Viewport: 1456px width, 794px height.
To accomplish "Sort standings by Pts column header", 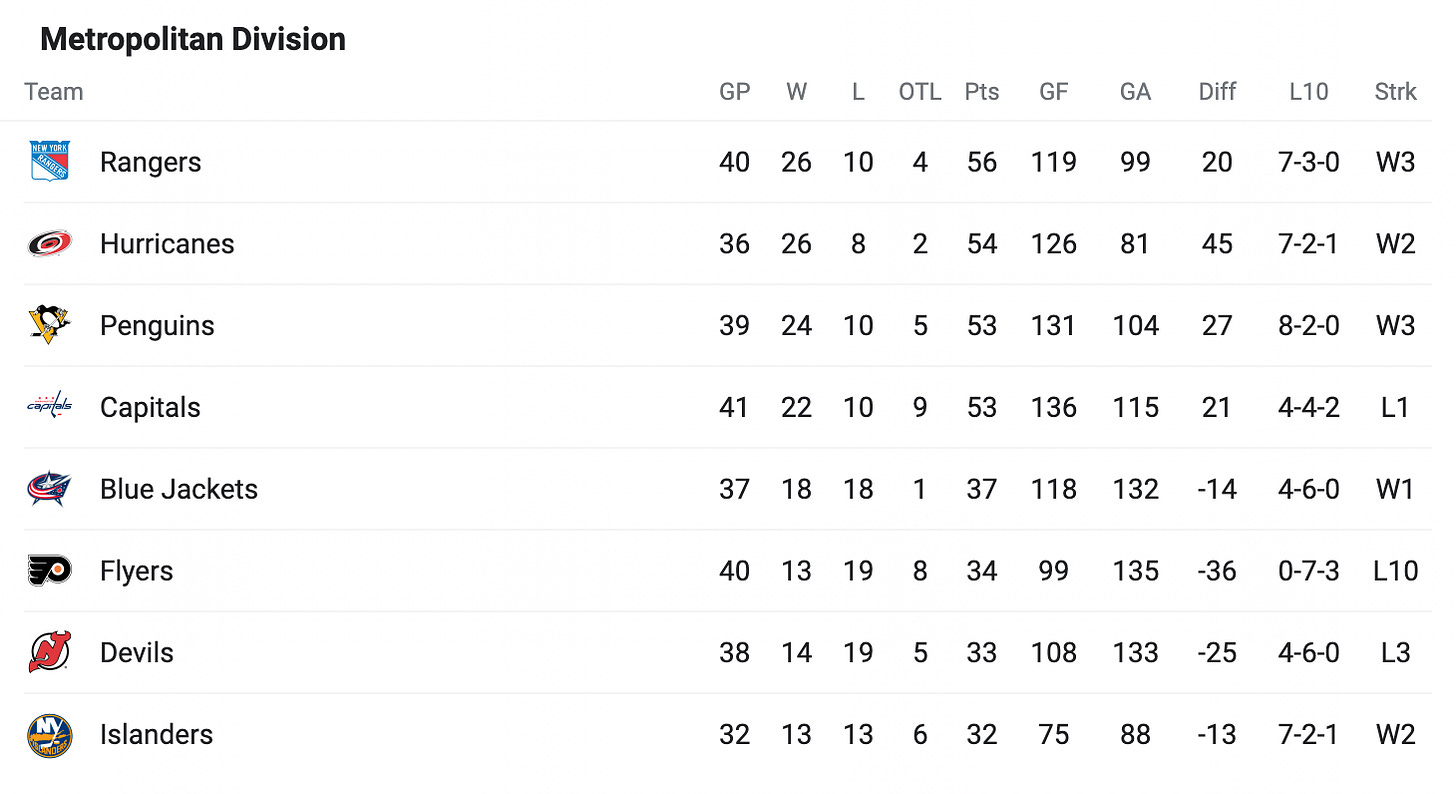I will coord(982,92).
